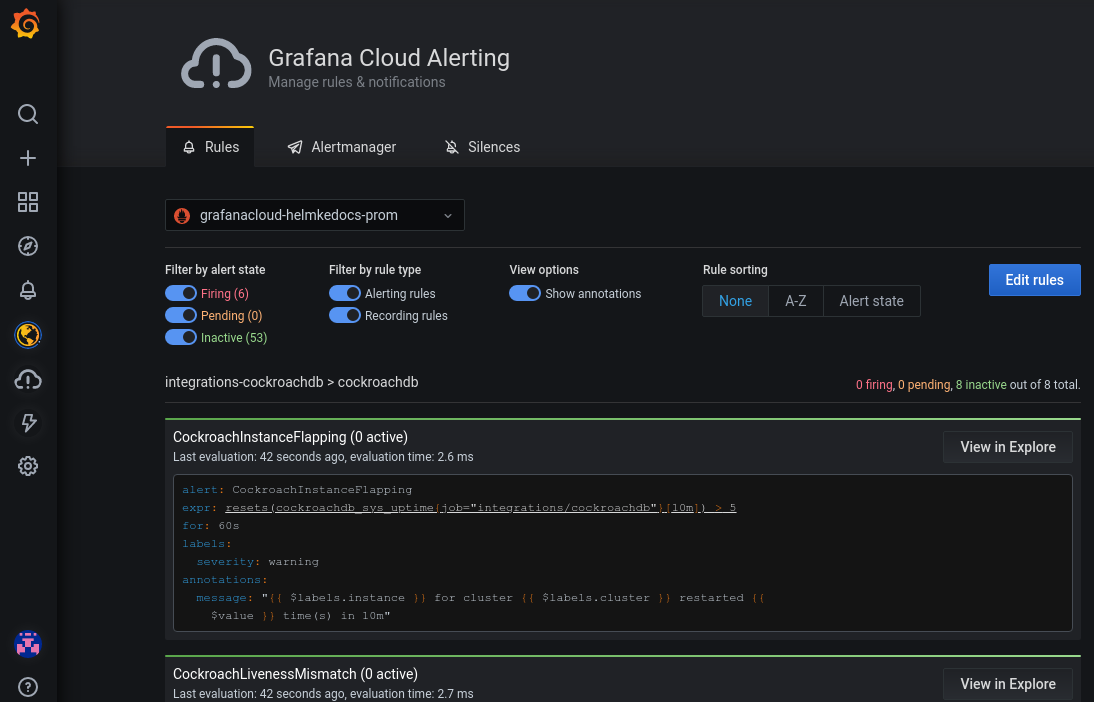Click the Grafana Cloud Alerting page title

click(x=389, y=58)
